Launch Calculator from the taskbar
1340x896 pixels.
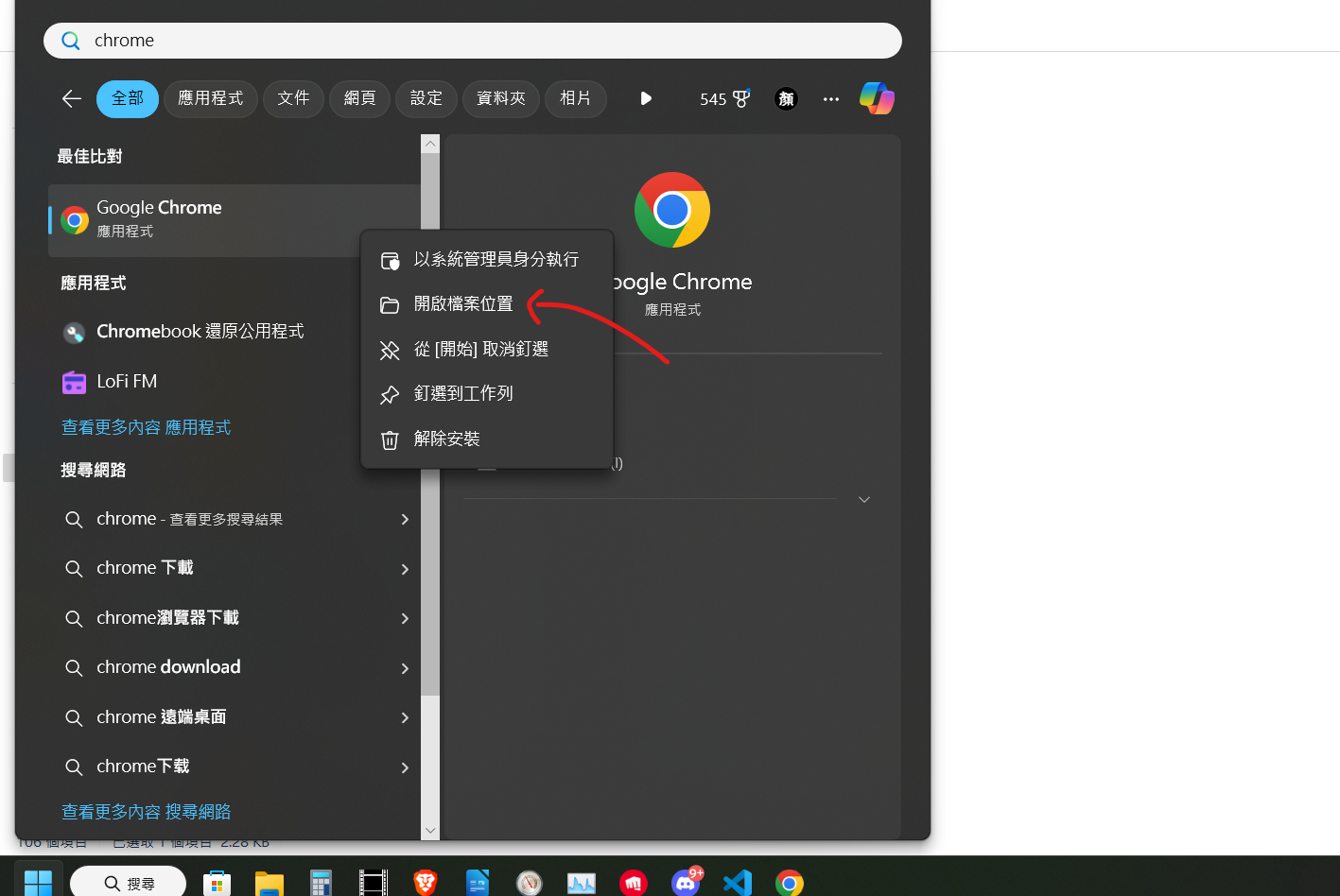[322, 883]
